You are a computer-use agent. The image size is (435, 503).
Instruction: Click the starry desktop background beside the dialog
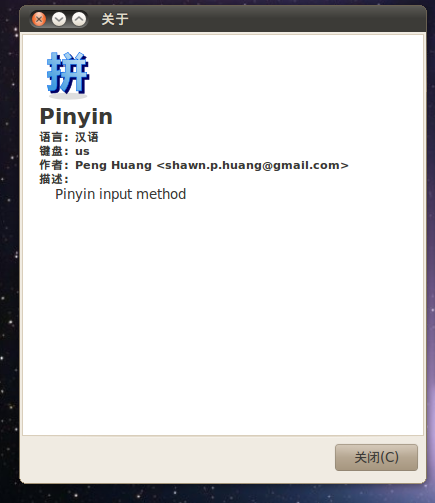click(x=9, y=253)
